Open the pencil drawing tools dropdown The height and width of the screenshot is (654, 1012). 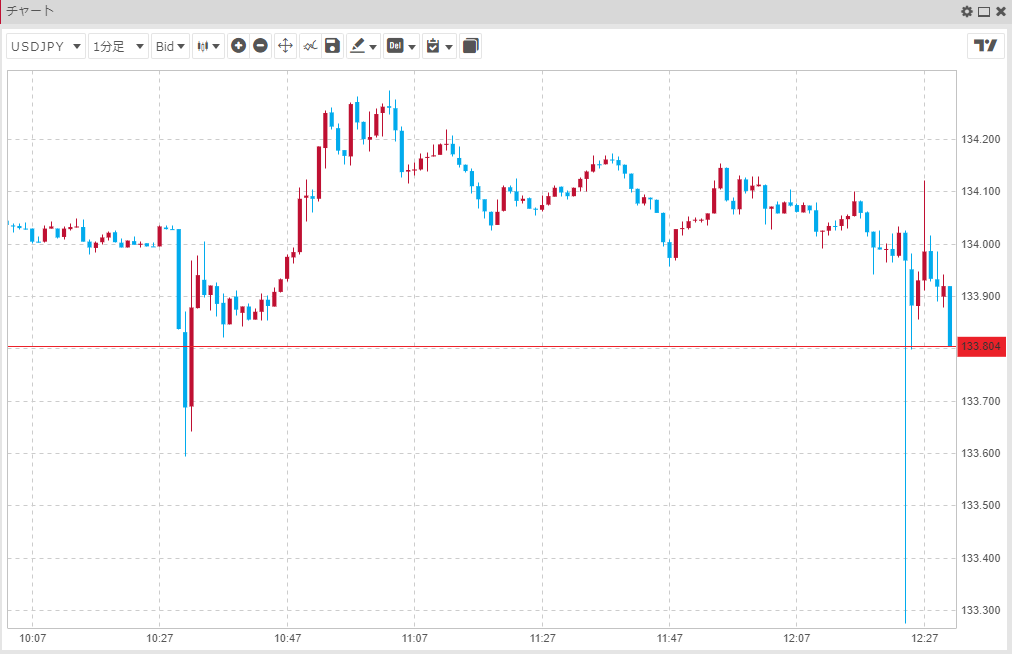point(363,46)
